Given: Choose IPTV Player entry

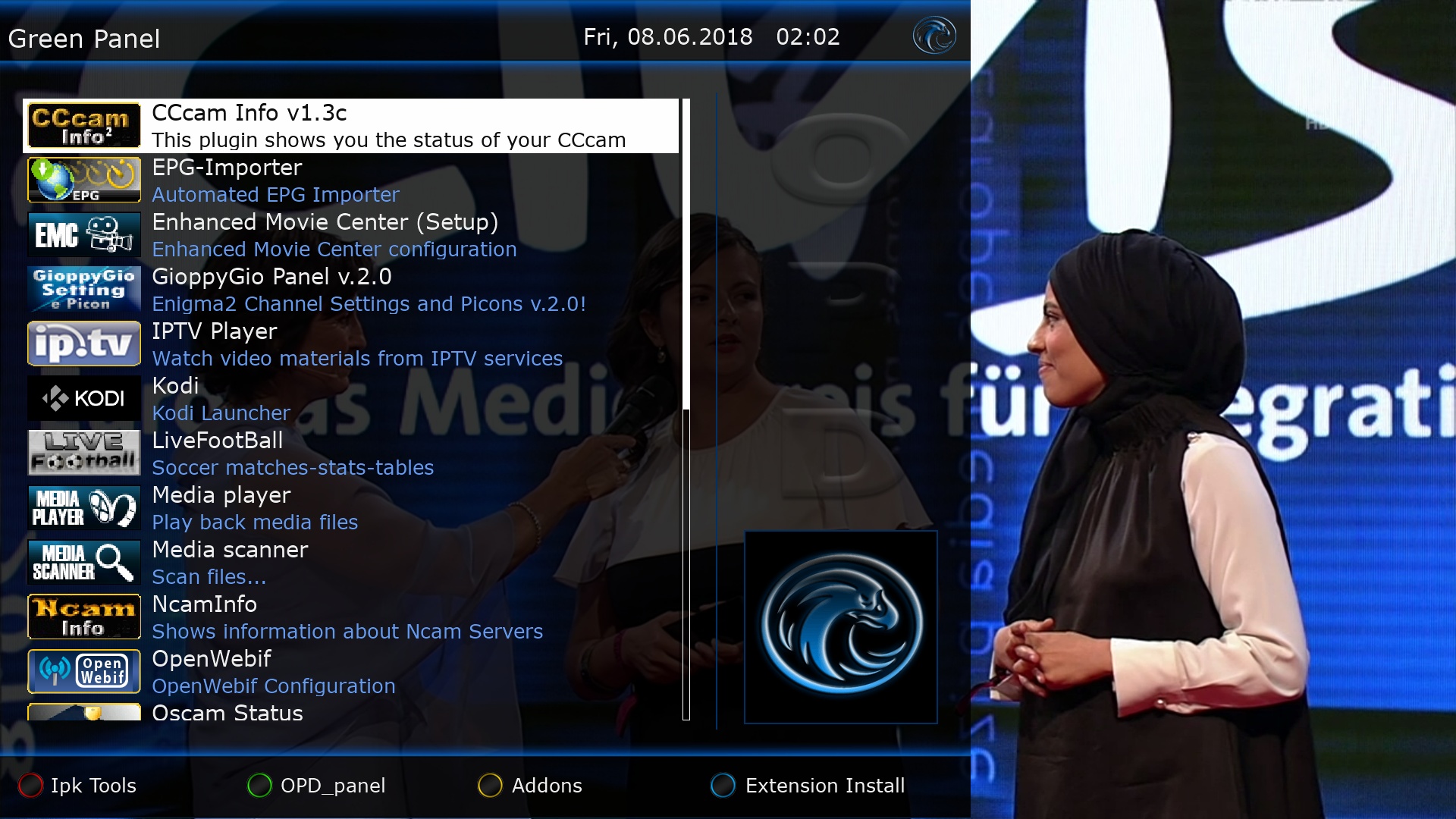Looking at the screenshot, I should 215,331.
